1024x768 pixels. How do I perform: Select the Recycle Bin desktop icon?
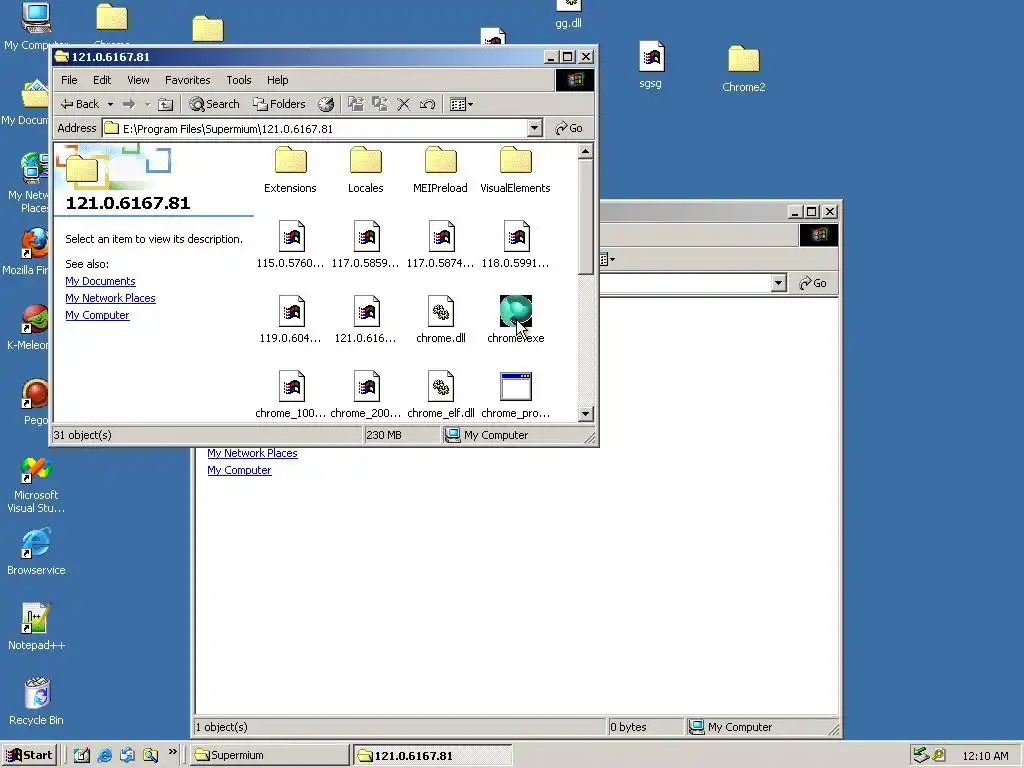(x=37, y=701)
